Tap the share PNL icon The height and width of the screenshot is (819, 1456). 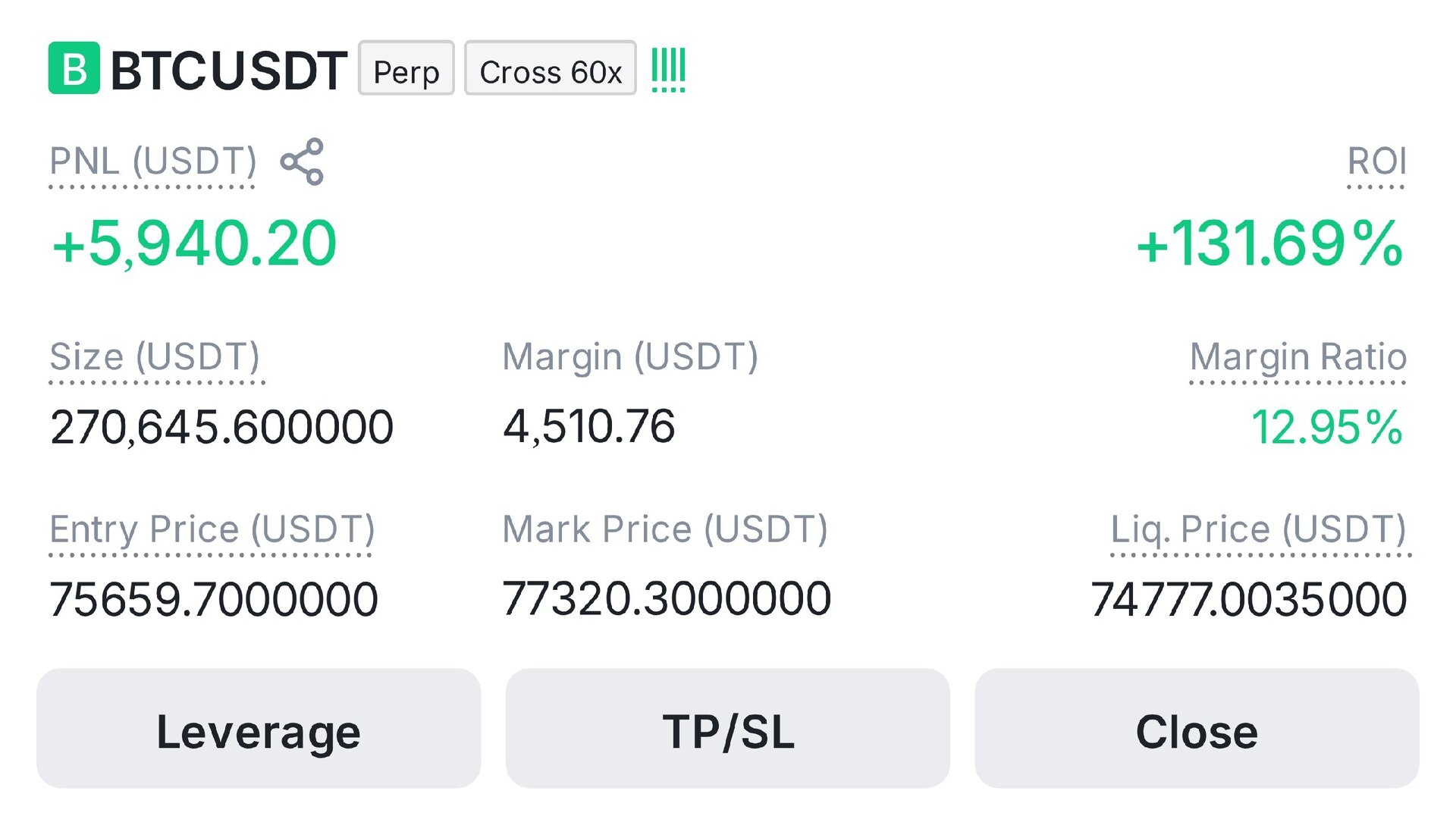tap(302, 162)
